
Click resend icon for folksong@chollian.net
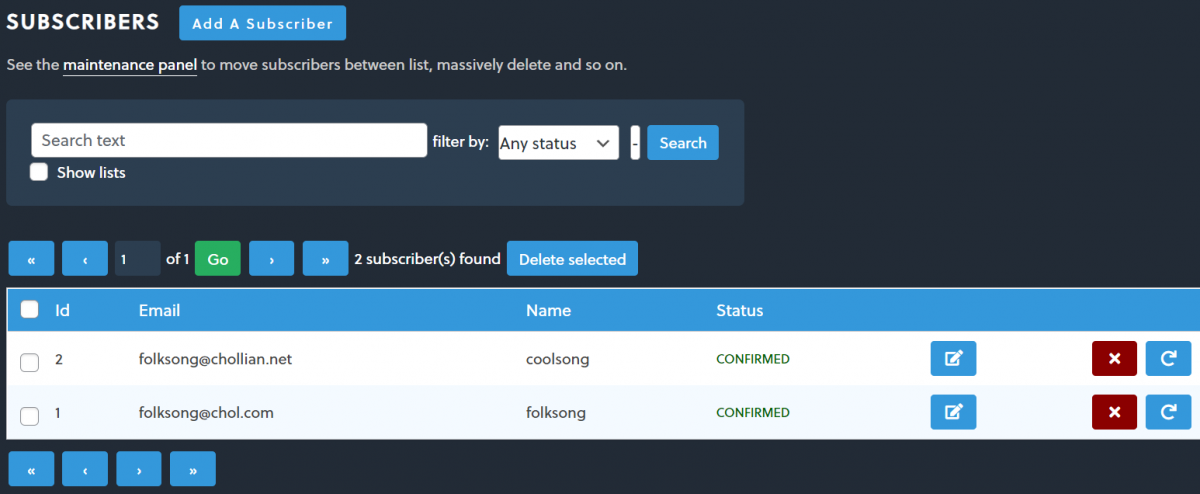(x=1168, y=359)
